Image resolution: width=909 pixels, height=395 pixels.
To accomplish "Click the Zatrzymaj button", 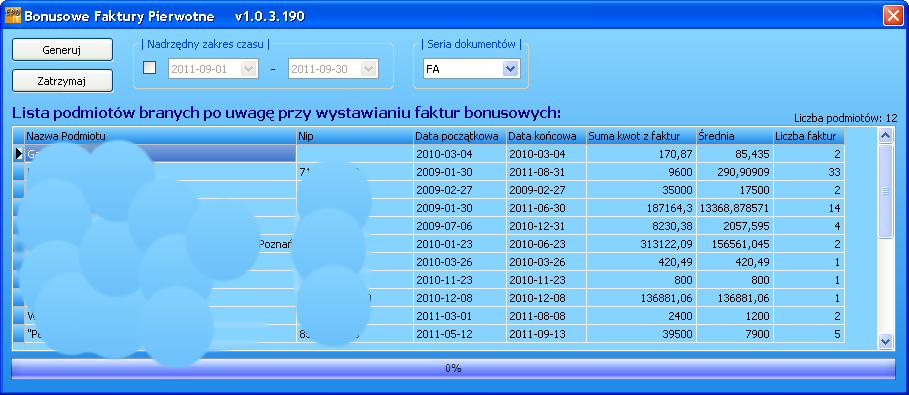I will point(62,81).
